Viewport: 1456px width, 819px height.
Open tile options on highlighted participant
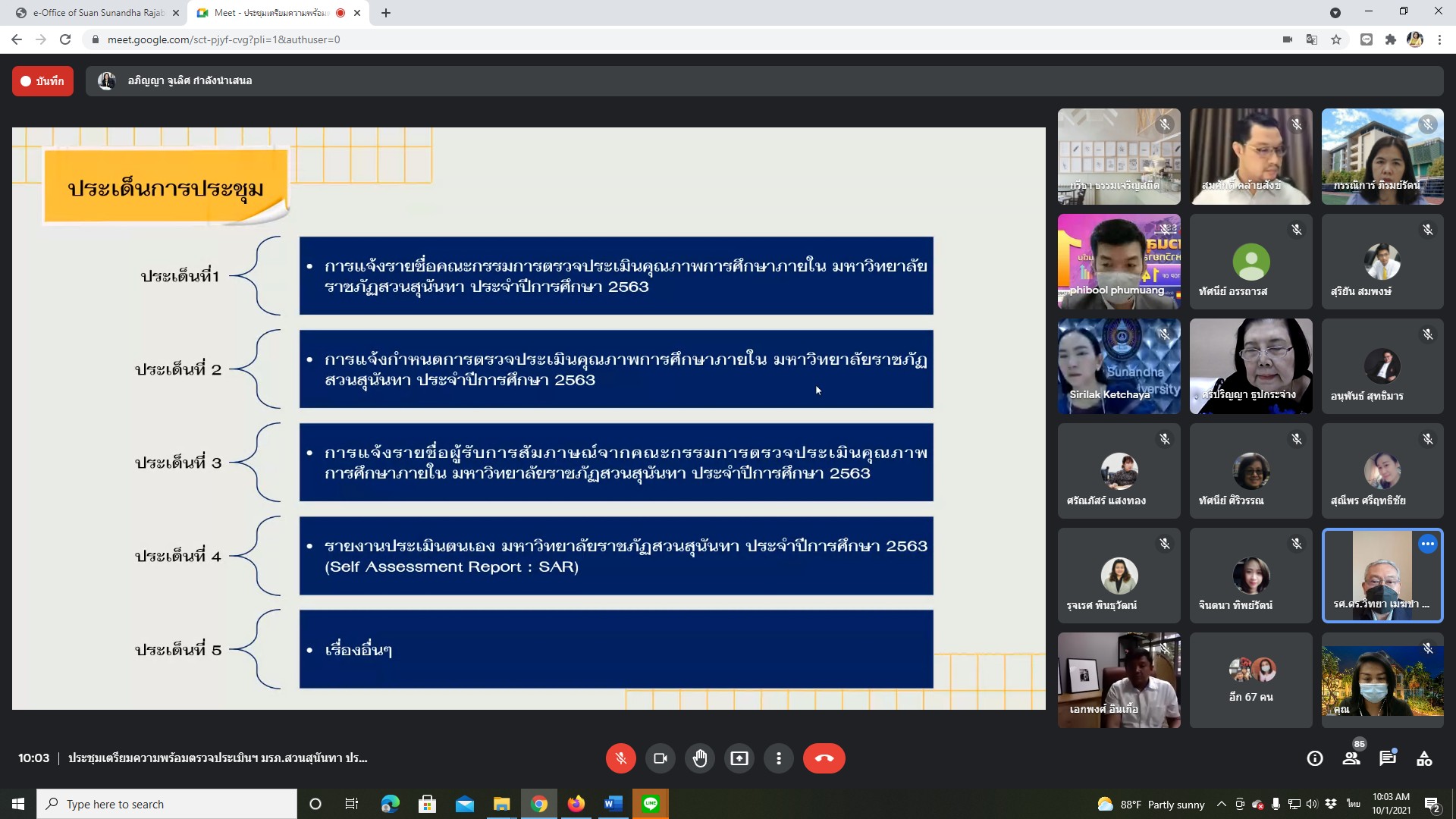pos(1427,544)
